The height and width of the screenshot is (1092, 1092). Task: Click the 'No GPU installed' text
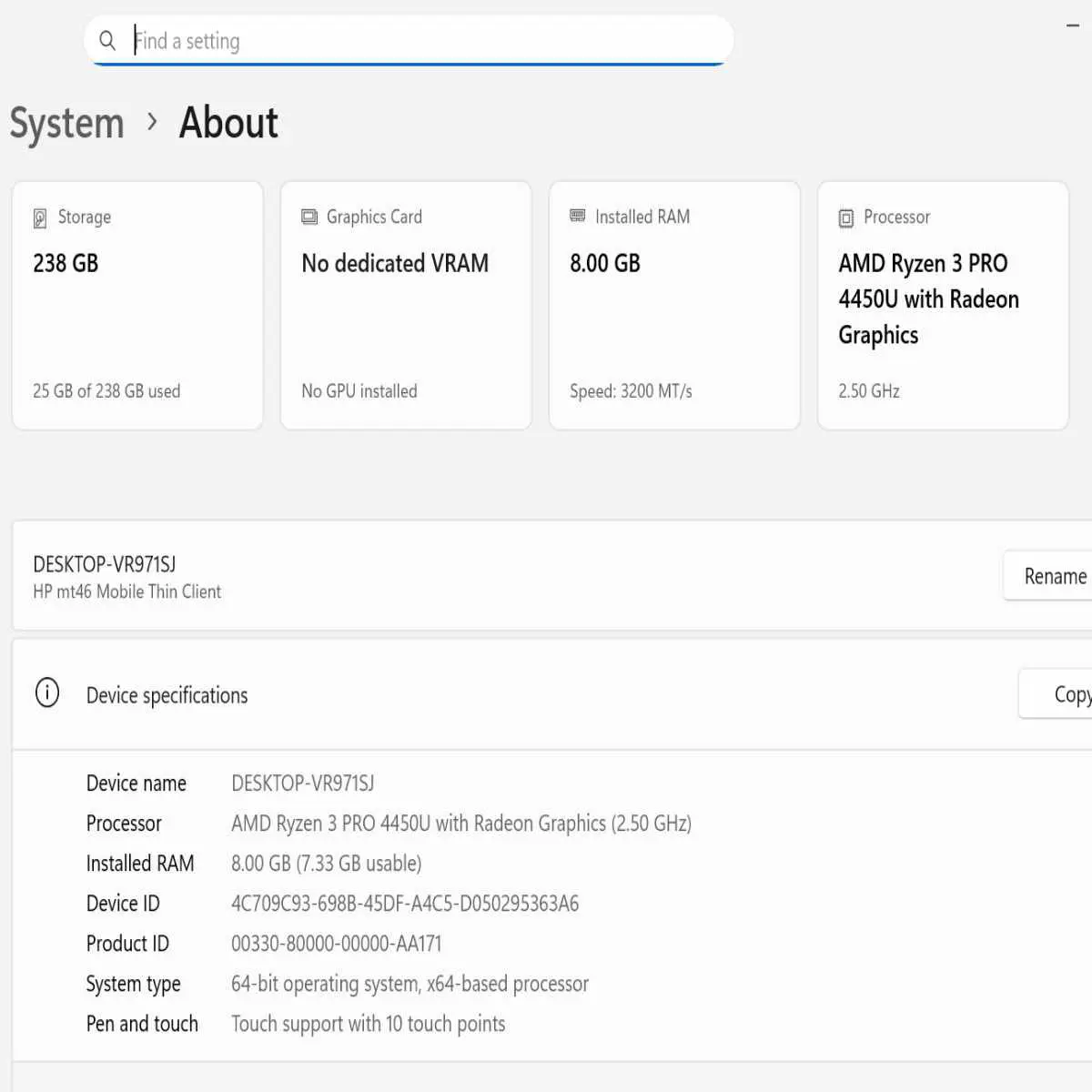pos(359,391)
